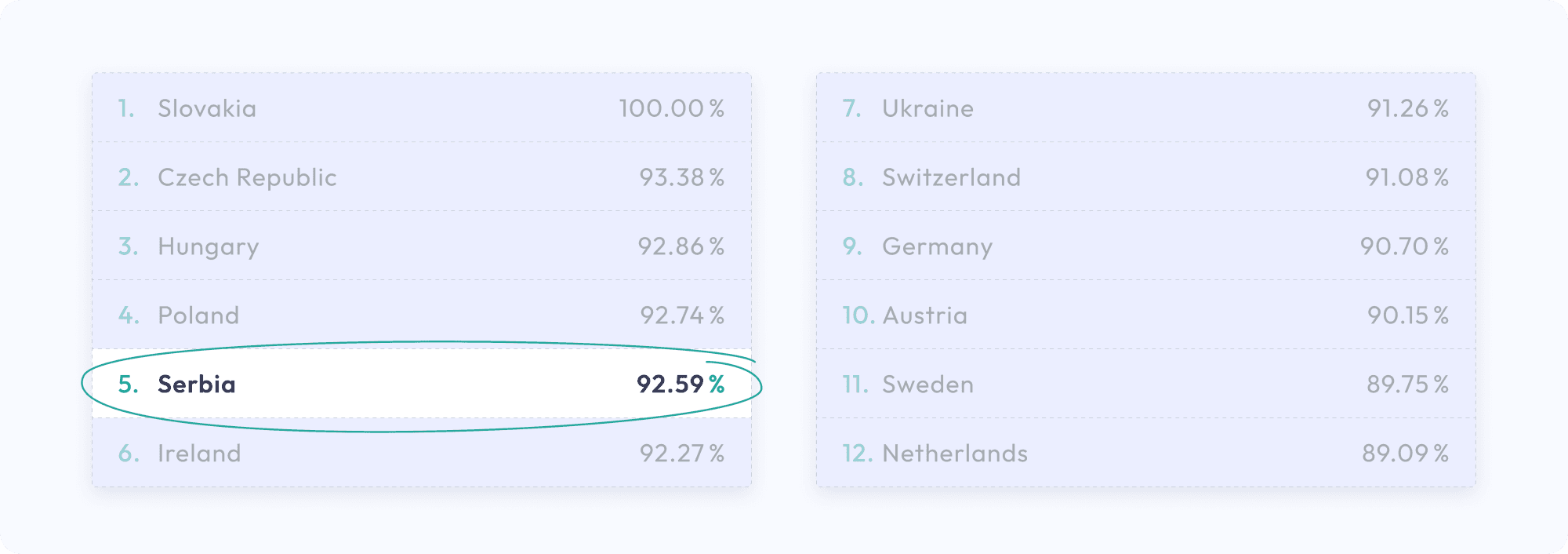Select the 90.70% value for Germany
This screenshot has width=1568, height=554.
(1404, 246)
